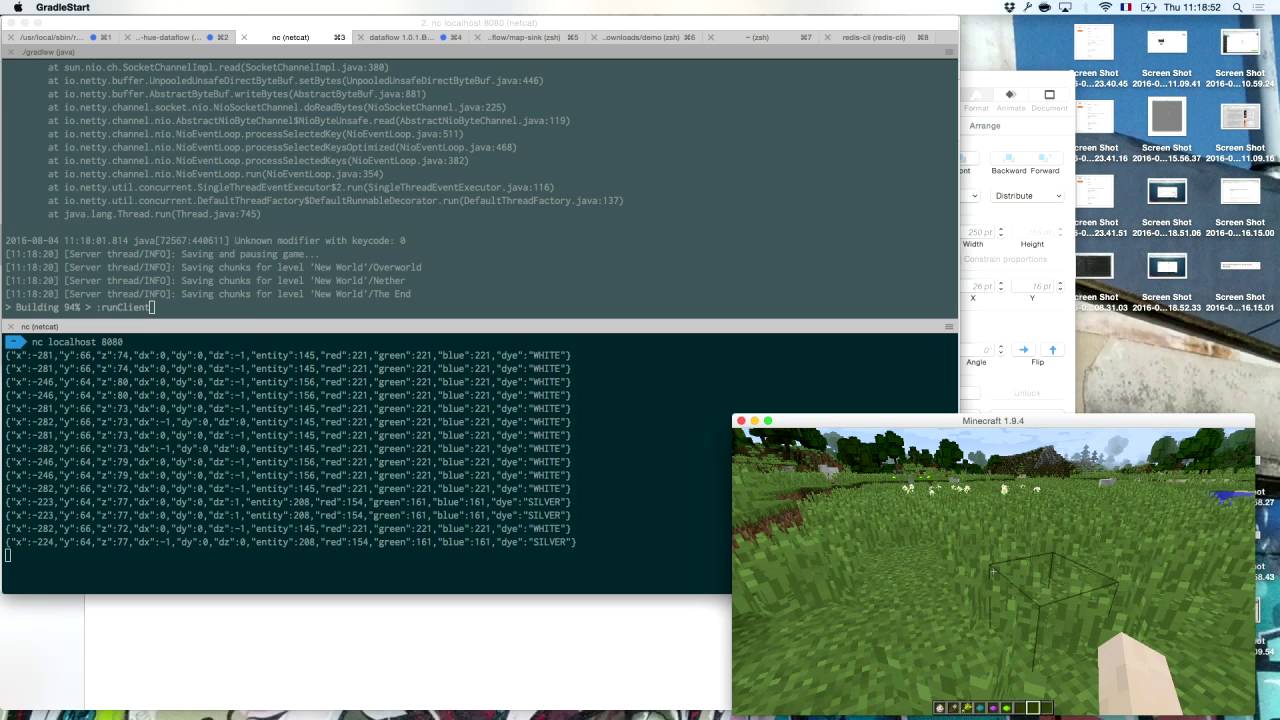Screen dimensions: 1280x720
Task: Click the Unknown modifier with keycode log line
Action: click(205, 241)
